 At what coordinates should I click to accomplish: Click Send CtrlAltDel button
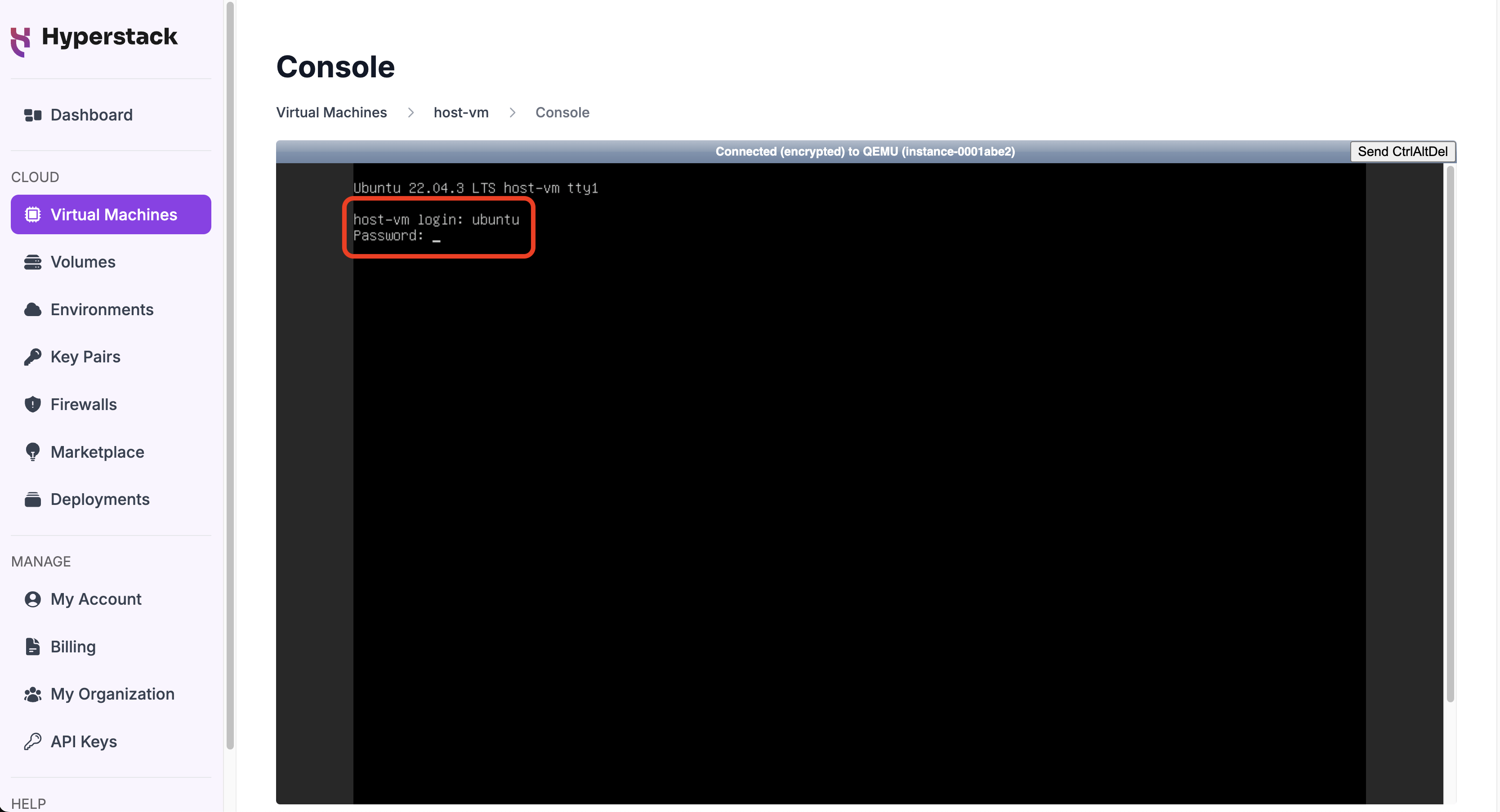1402,152
